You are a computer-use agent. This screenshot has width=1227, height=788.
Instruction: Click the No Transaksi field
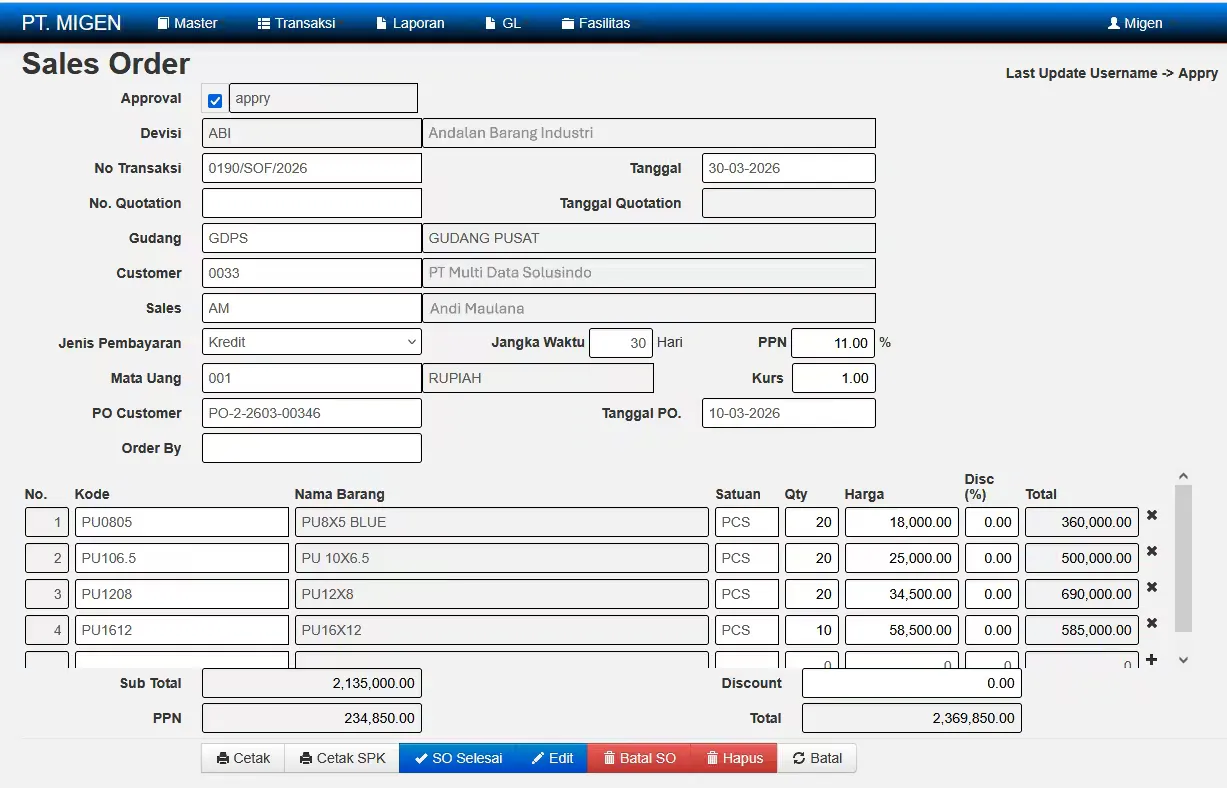(x=312, y=168)
